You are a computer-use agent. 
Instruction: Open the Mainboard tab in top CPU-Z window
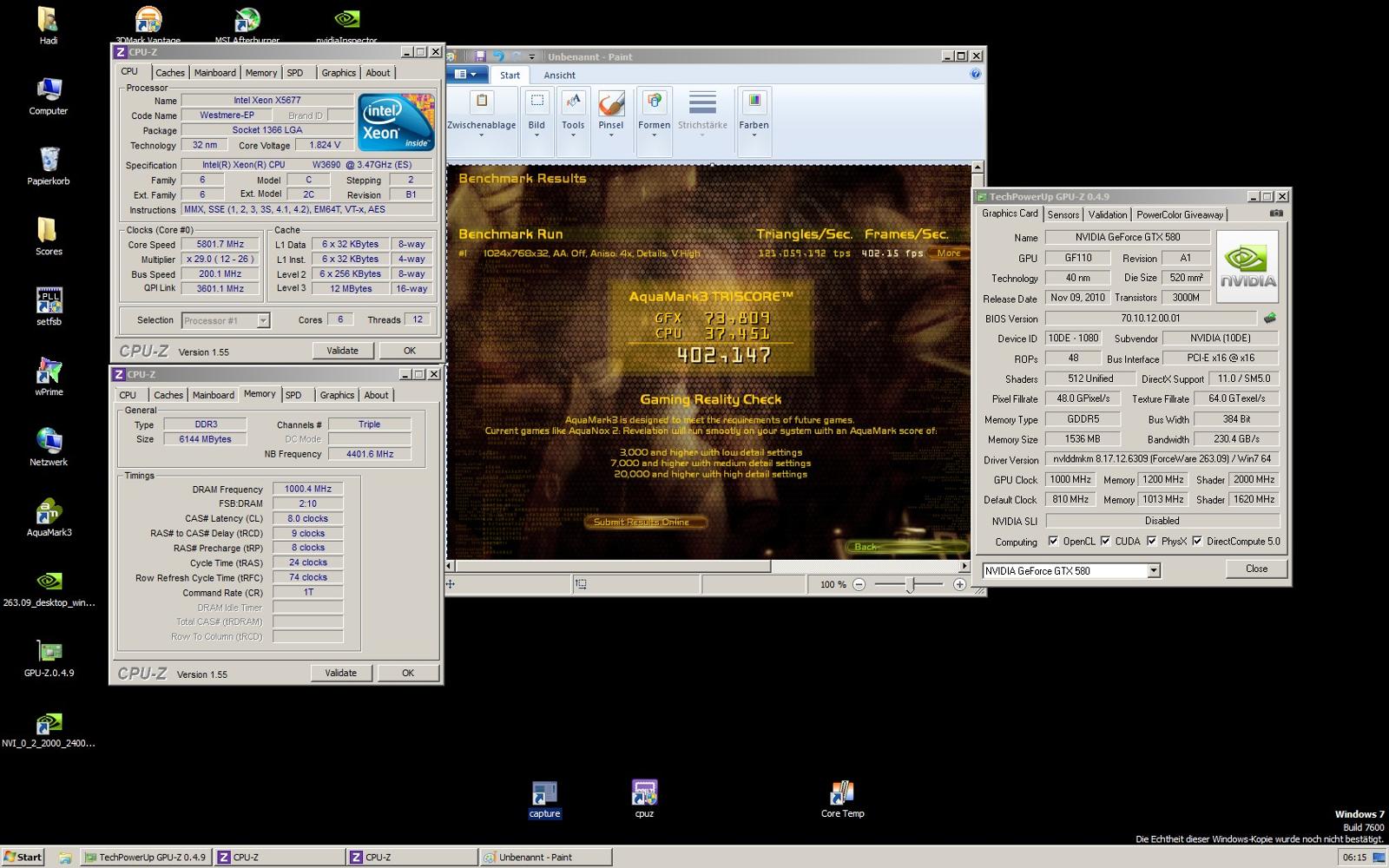pos(214,73)
